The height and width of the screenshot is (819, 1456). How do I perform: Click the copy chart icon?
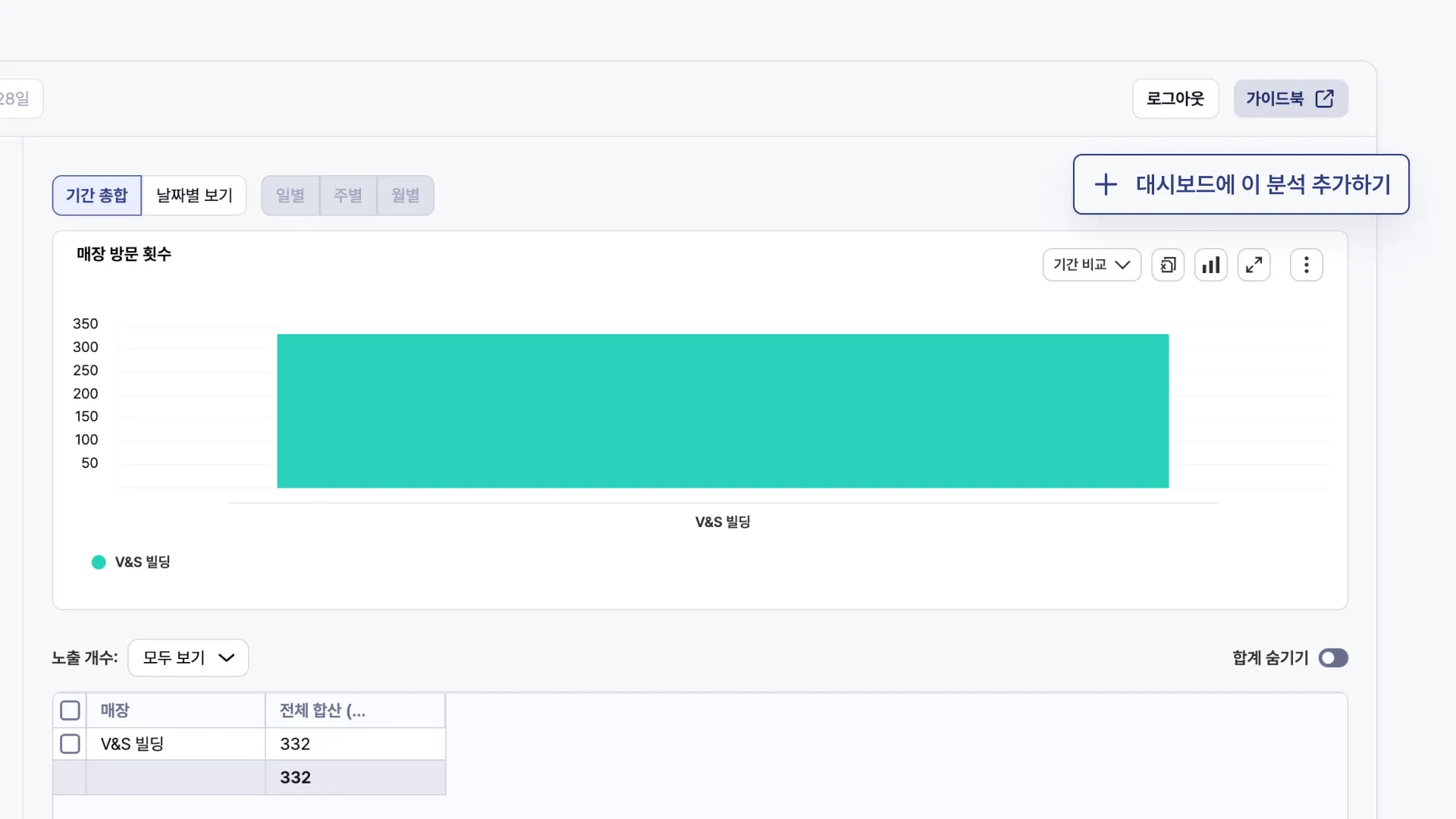pyautogui.click(x=1168, y=265)
